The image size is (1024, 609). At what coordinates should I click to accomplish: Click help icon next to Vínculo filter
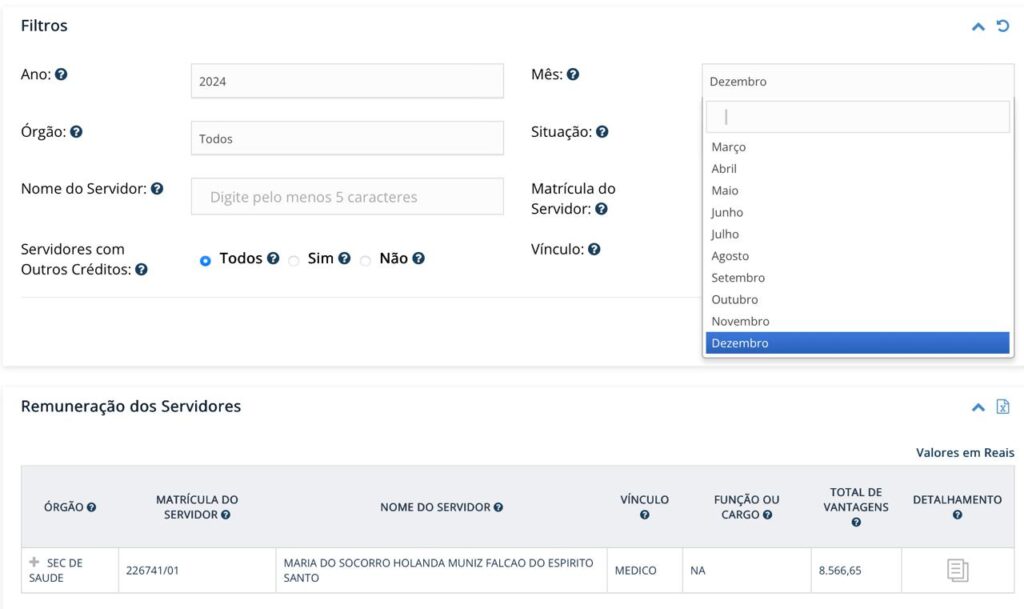pyautogui.click(x=594, y=250)
